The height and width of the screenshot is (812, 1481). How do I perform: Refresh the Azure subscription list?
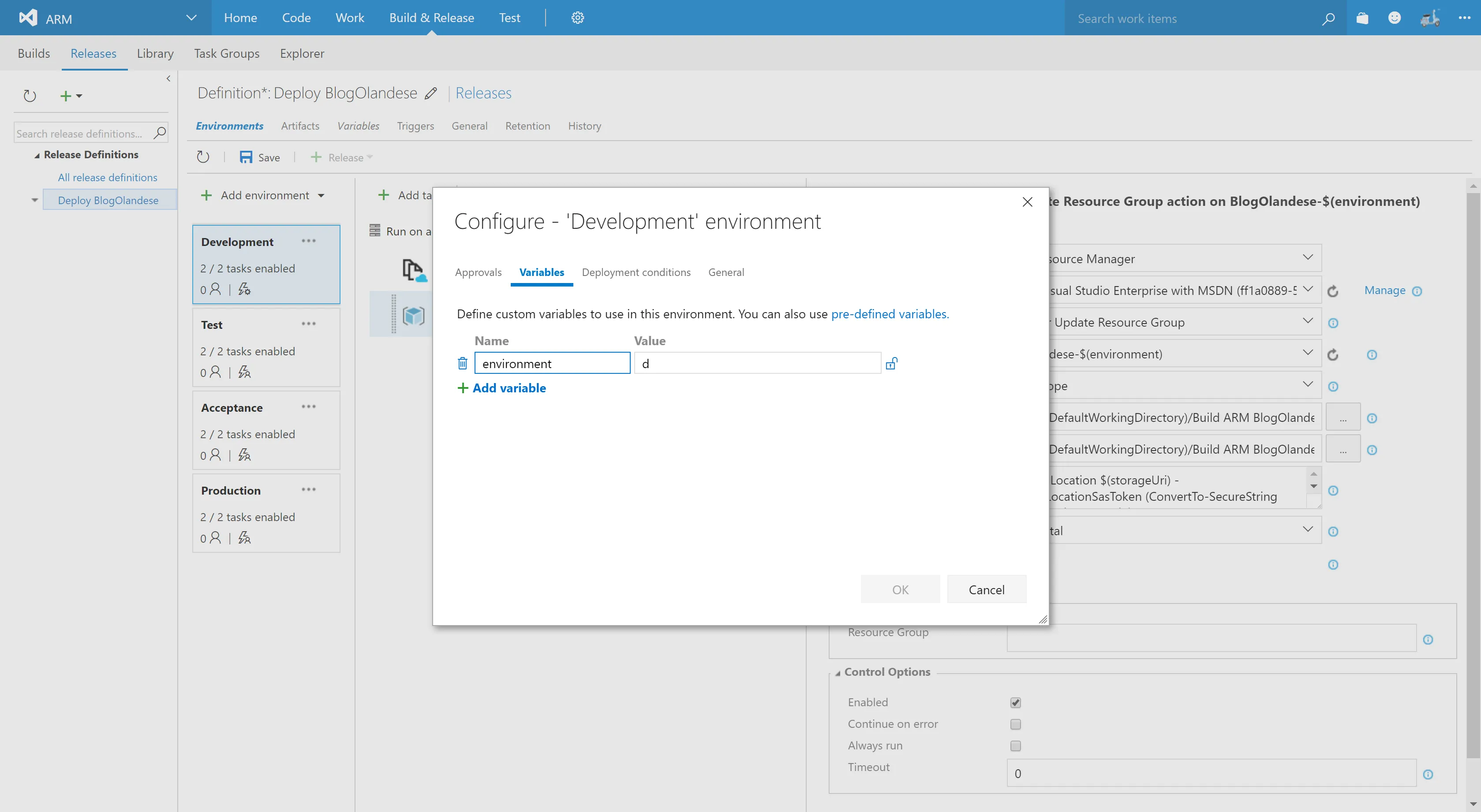coord(1333,291)
